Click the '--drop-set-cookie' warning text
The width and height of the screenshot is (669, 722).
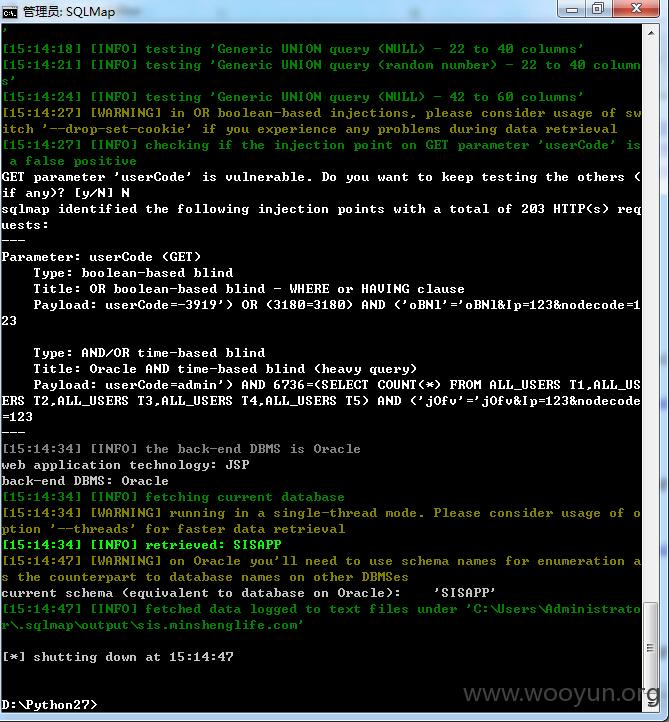(x=309, y=129)
